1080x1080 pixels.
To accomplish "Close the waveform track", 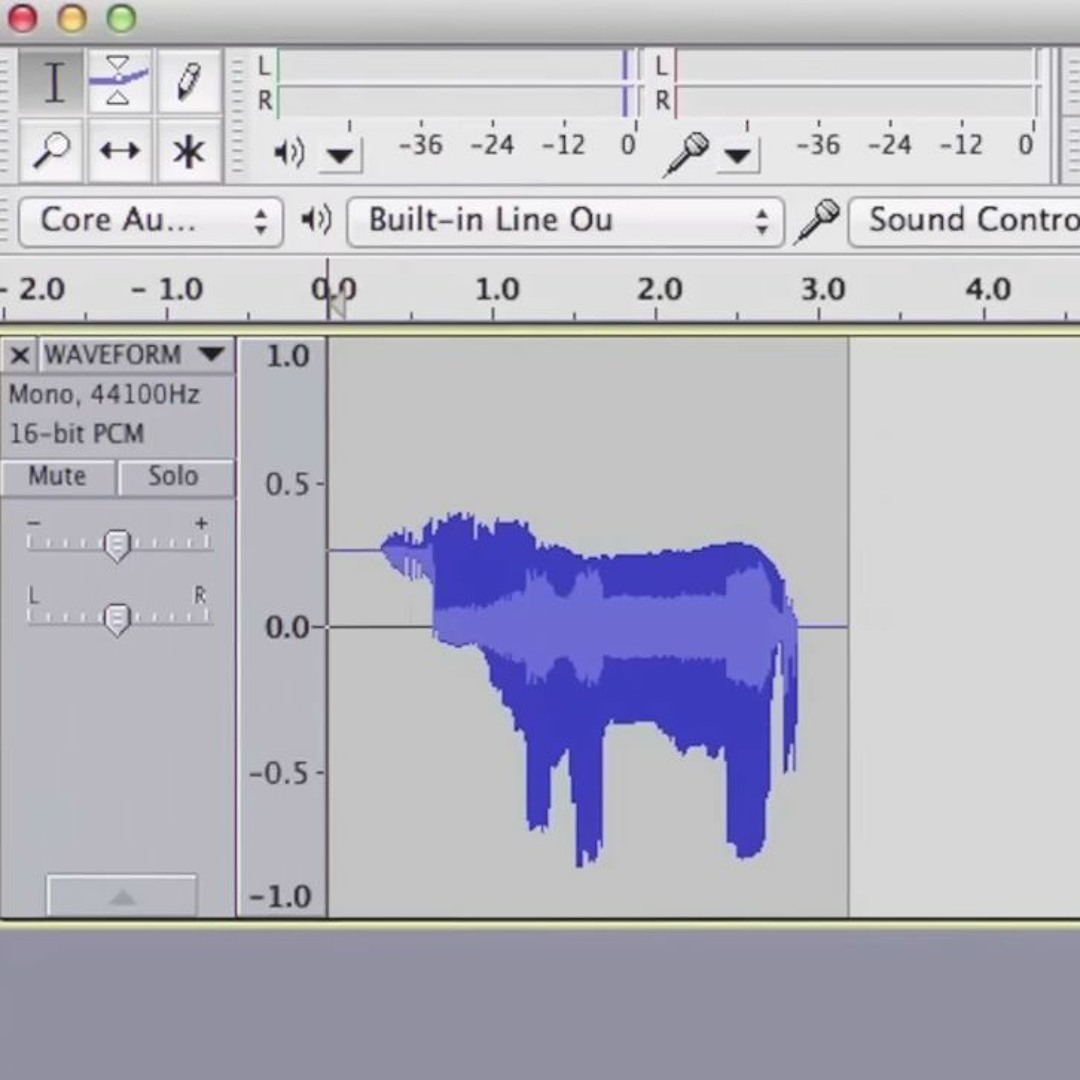I will click(19, 354).
